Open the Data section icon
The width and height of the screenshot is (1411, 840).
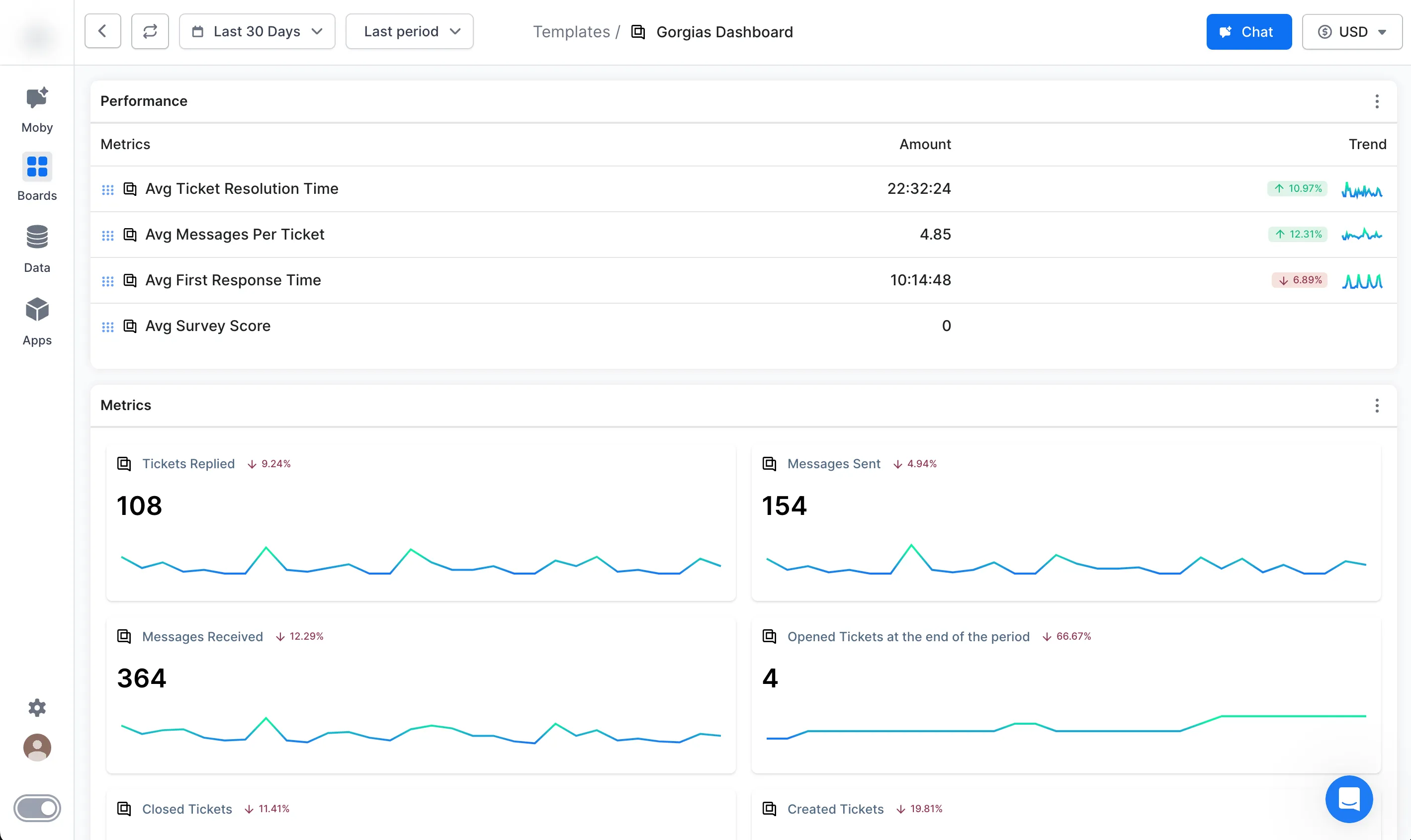(x=37, y=237)
